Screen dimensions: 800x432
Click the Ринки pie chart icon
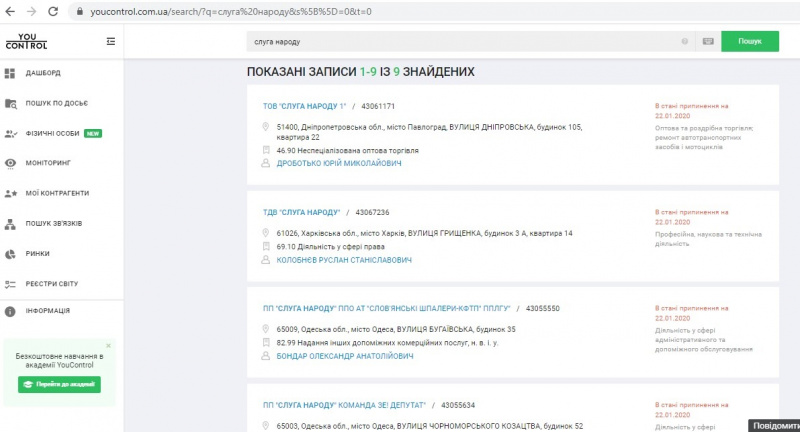[10, 254]
